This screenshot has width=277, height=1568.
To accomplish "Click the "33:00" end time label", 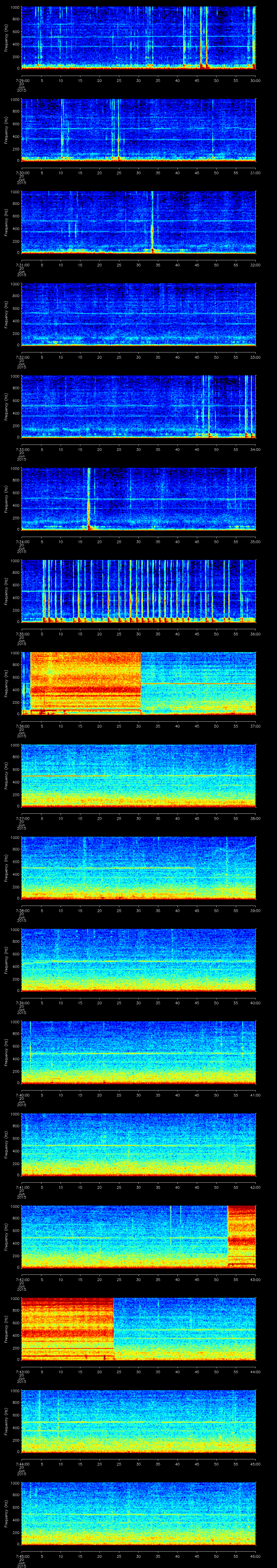I will point(256,357).
